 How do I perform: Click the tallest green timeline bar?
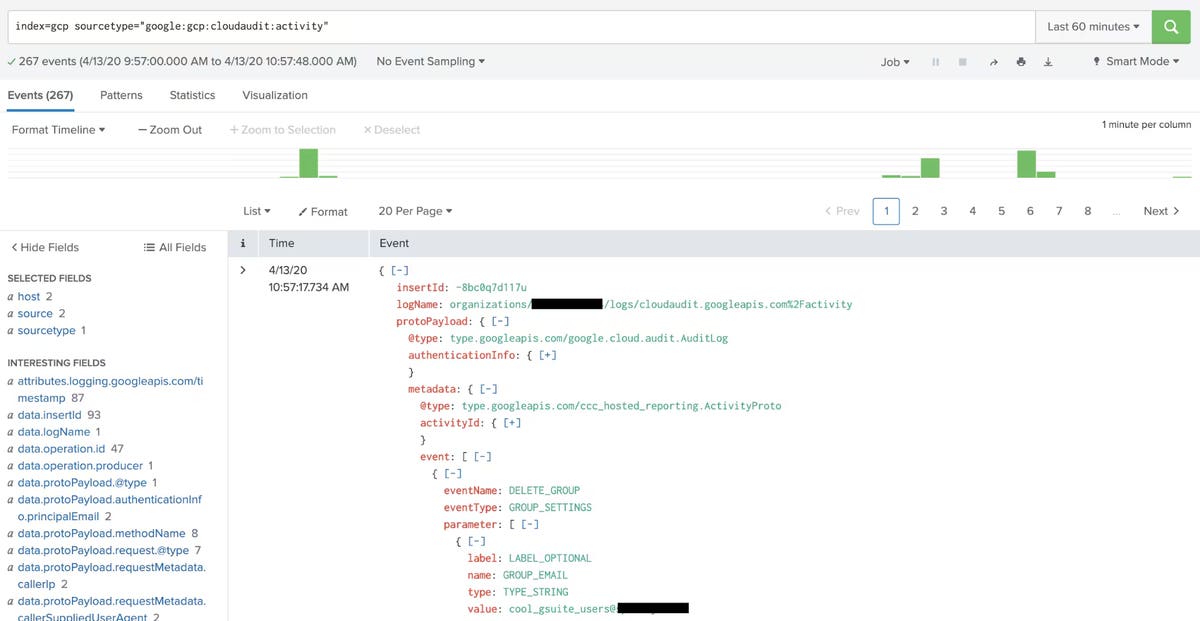point(308,163)
